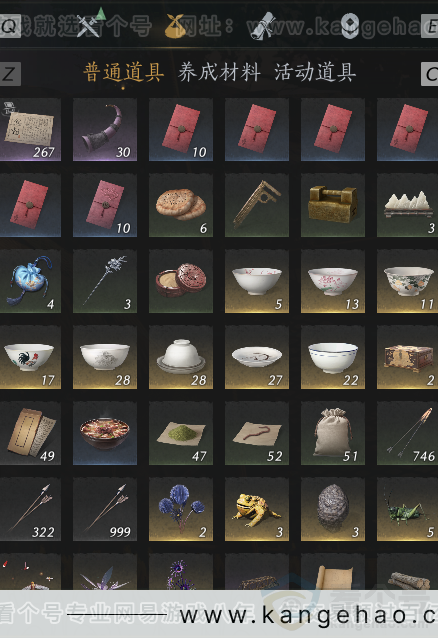The height and width of the screenshot is (639, 438).
Task: Select the cloth sack item with 51
Action: (x=333, y=433)
